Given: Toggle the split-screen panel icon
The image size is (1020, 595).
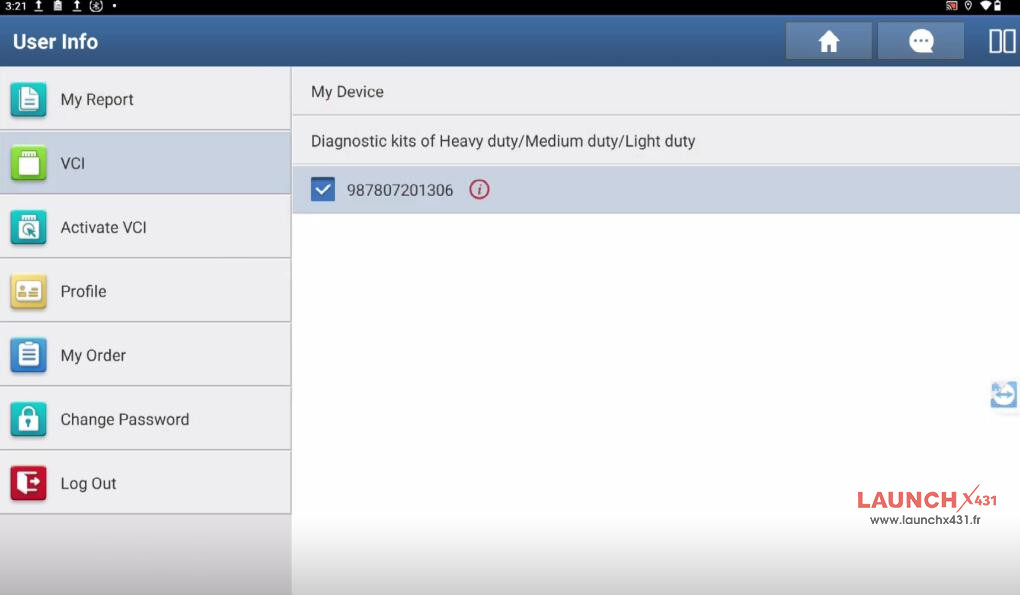Looking at the screenshot, I should point(1002,41).
